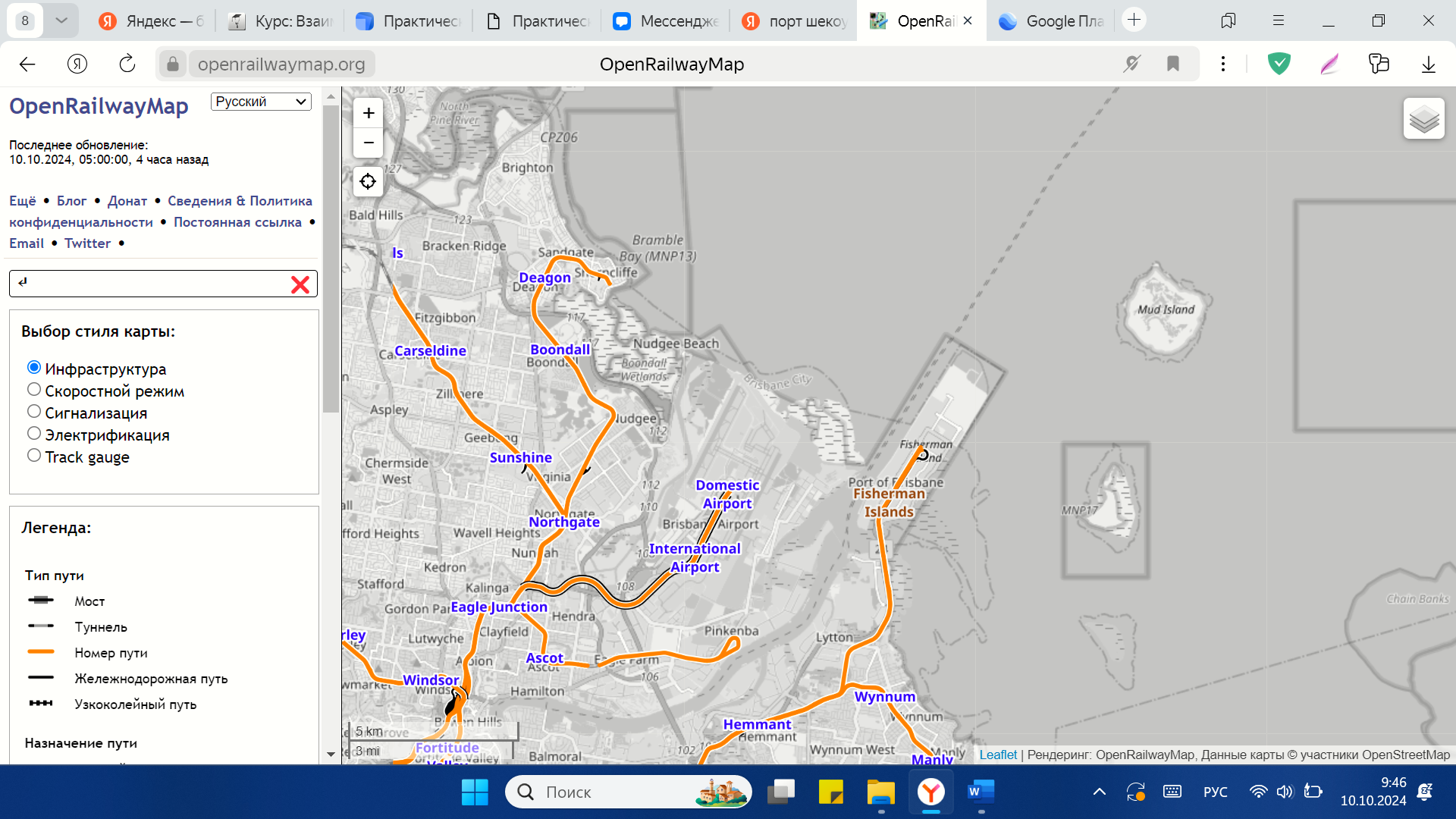
Task: Click the OpenRailwayMap title heading
Action: coord(99,106)
